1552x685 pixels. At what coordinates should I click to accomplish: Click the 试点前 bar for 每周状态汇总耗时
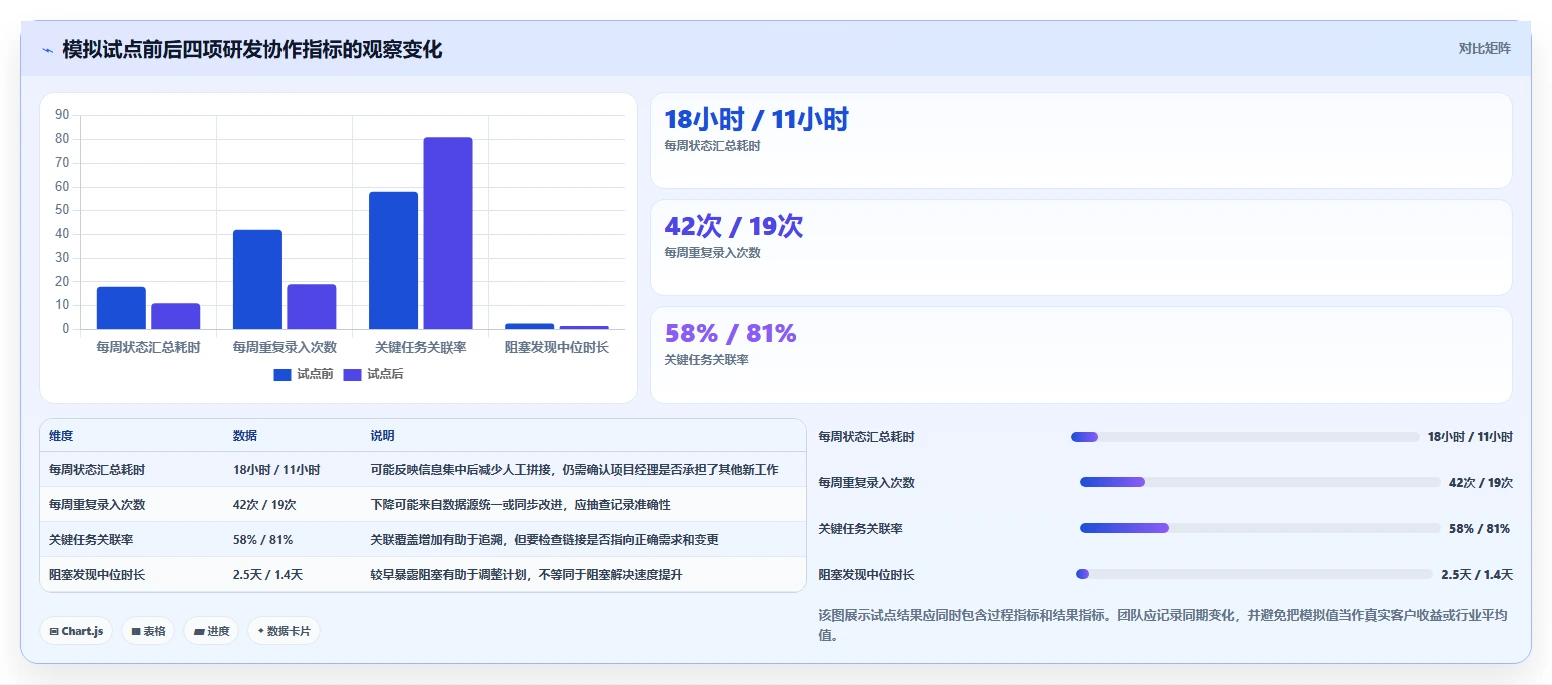[121, 308]
